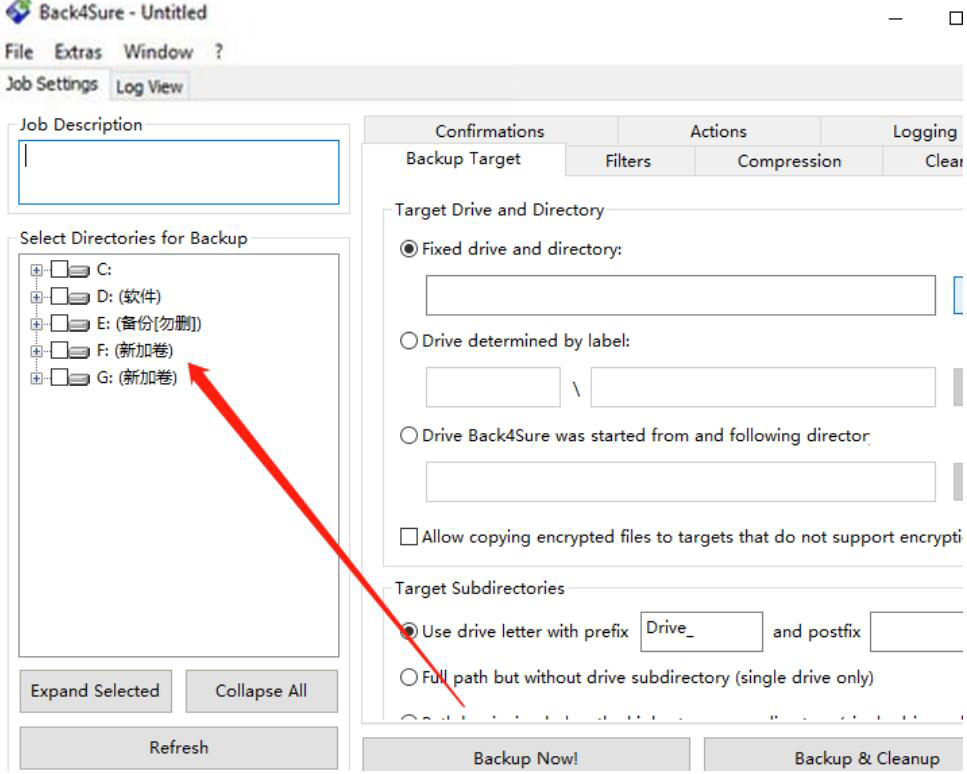
Task: Click the F: drive icon
Action: [x=79, y=352]
